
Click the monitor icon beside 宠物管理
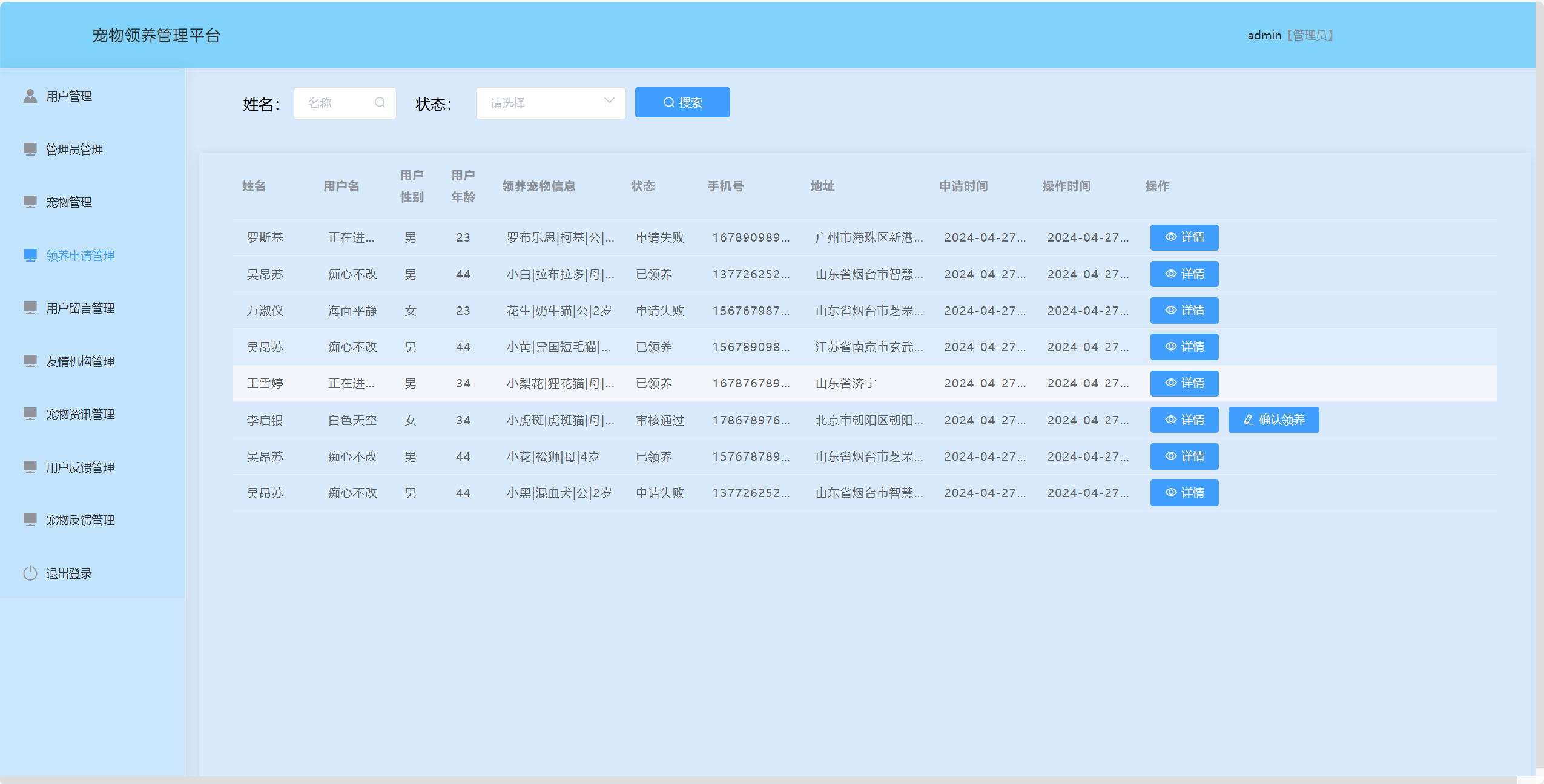[x=30, y=202]
